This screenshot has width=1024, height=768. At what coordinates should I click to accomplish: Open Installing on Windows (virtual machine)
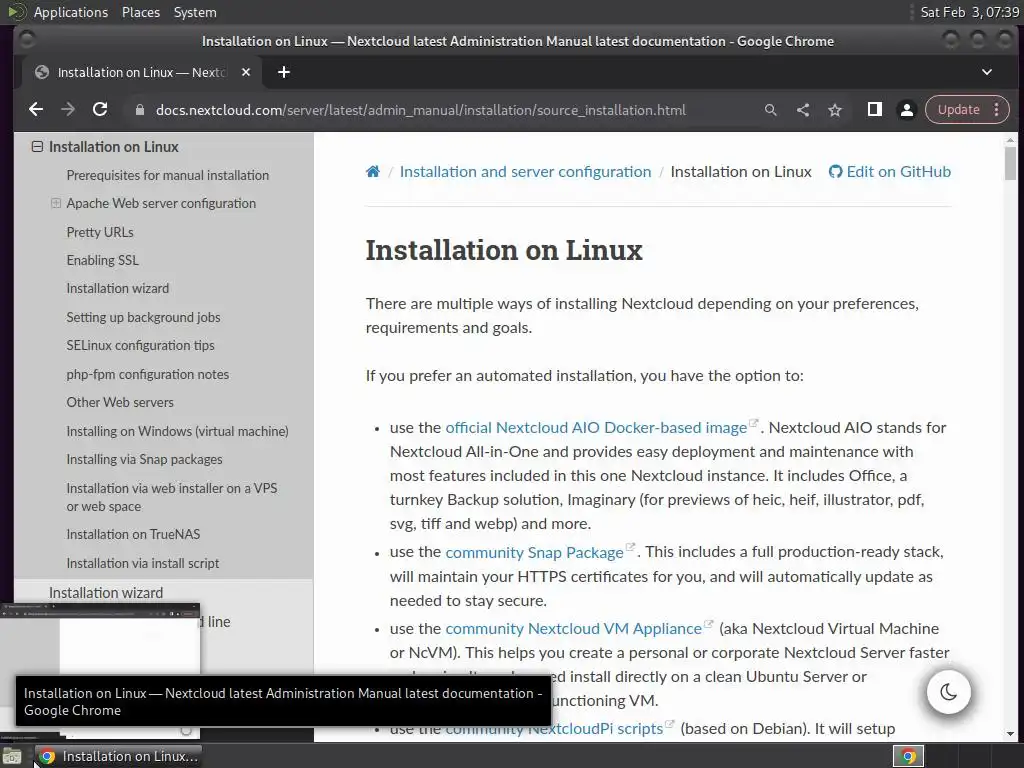[178, 431]
